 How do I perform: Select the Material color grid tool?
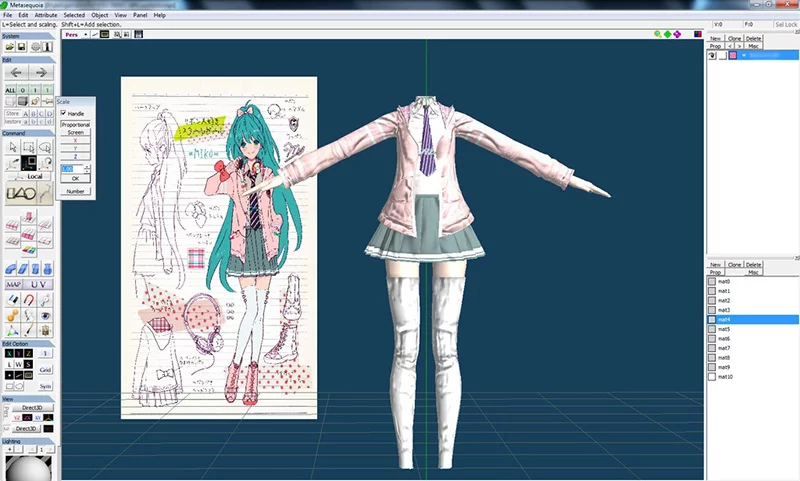point(29,250)
